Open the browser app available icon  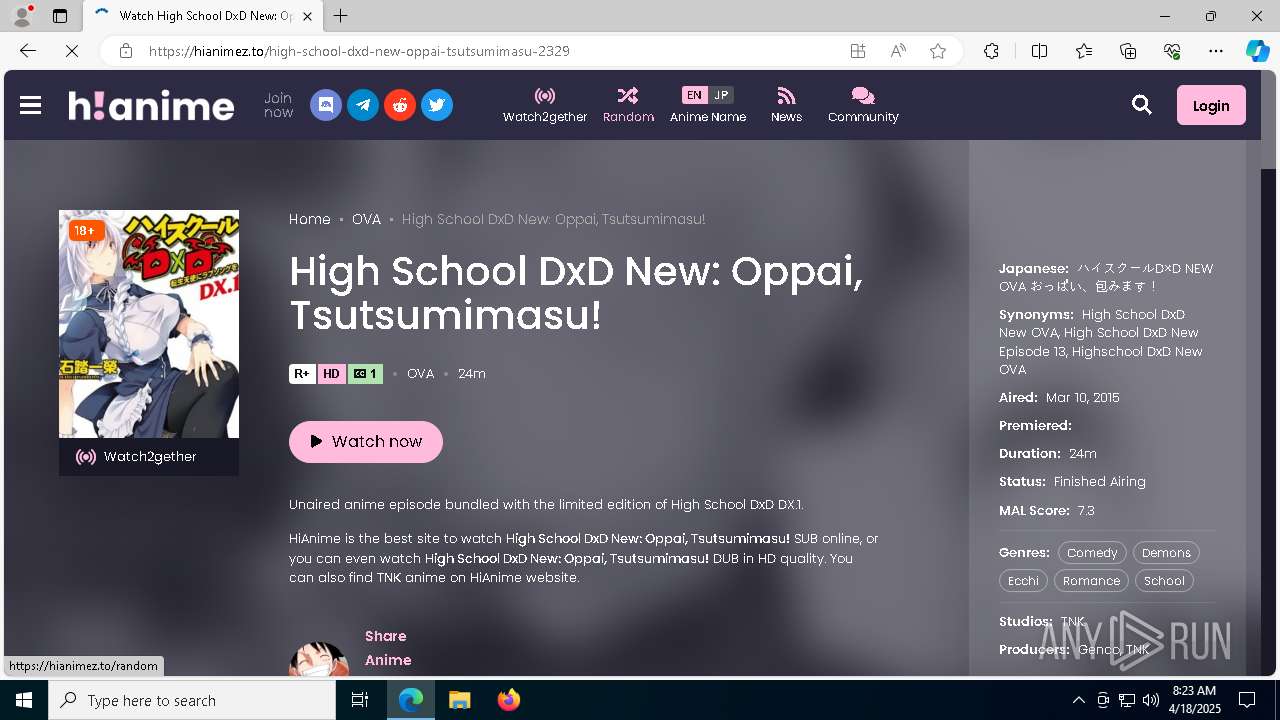(858, 51)
